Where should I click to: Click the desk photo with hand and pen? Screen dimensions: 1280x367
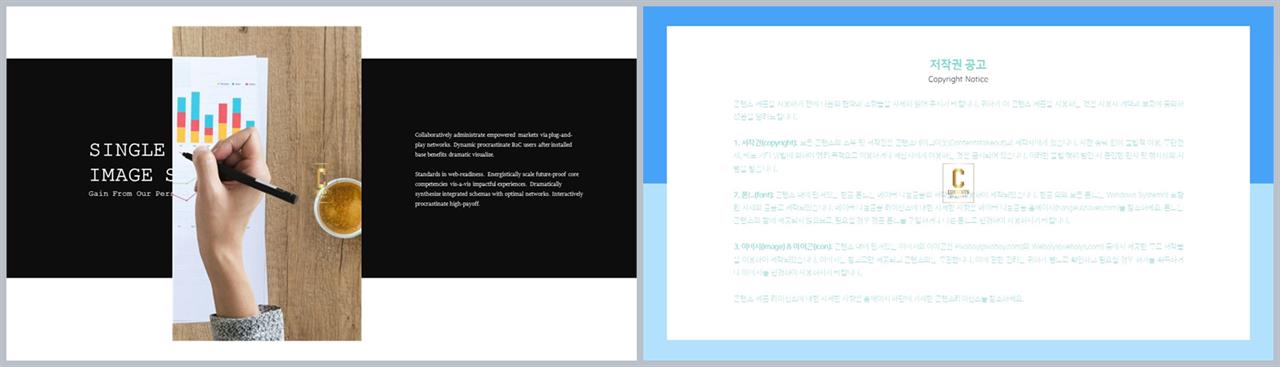pos(267,183)
